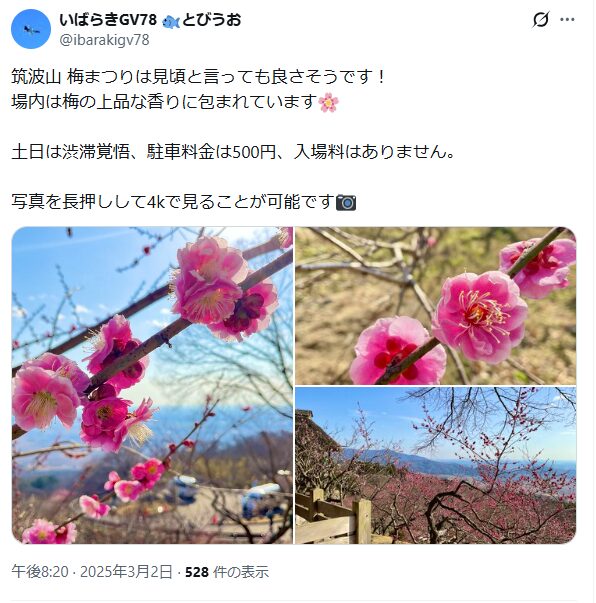Click the Grok slashed-circle icon

(540, 19)
